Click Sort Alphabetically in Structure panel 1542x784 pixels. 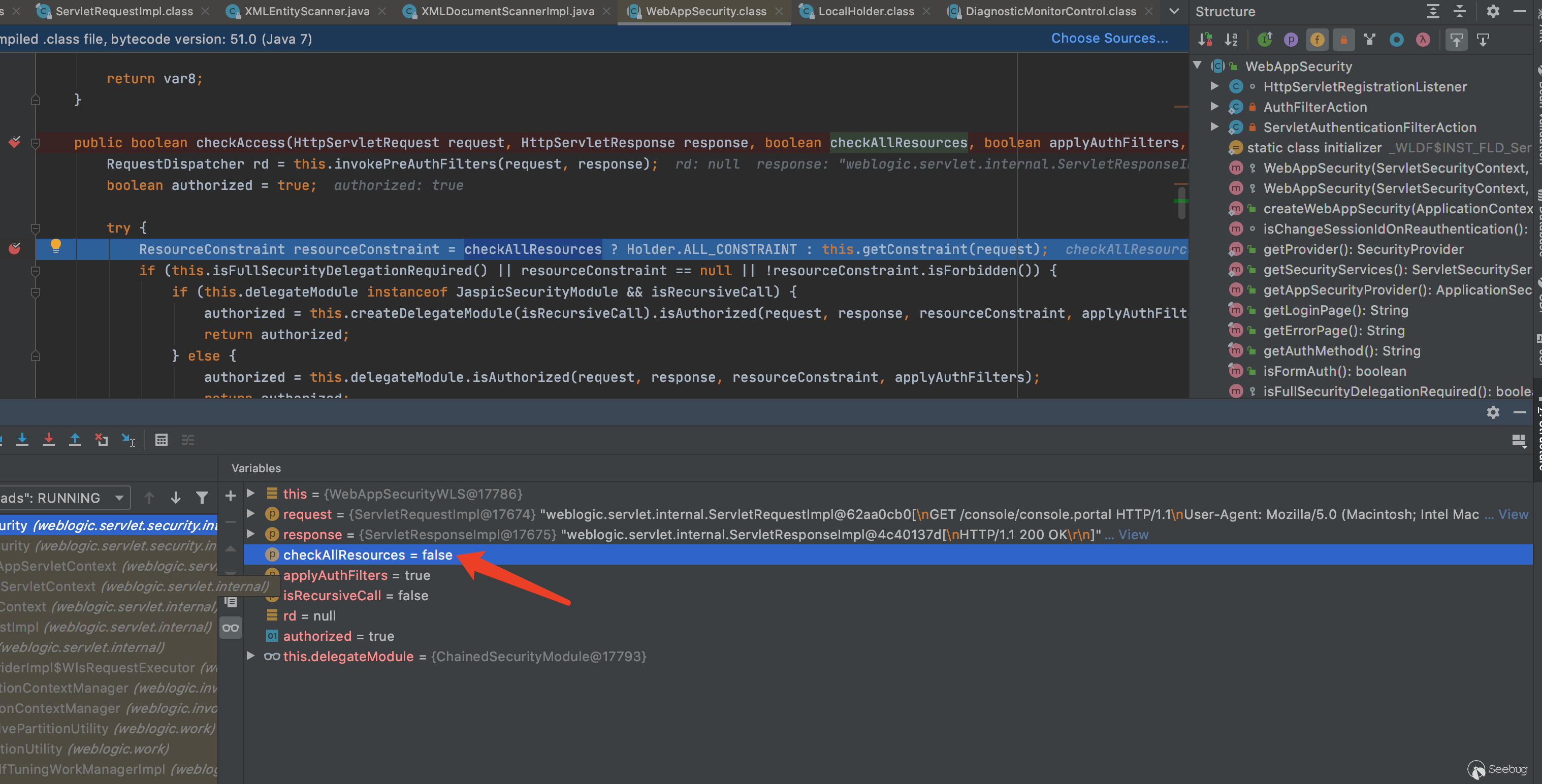(1231, 40)
